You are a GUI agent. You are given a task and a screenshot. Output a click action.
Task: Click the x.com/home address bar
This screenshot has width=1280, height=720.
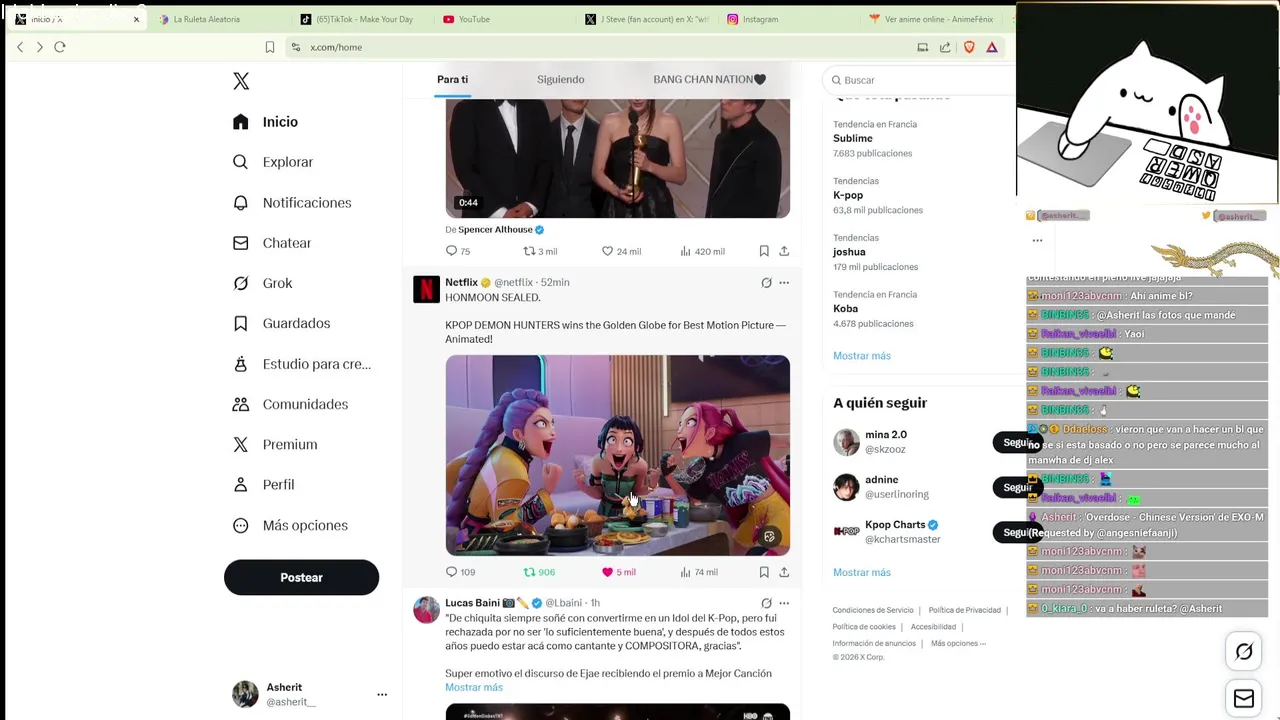600,47
